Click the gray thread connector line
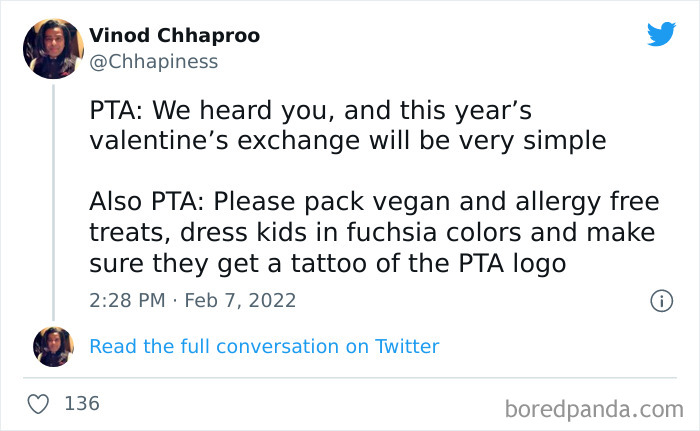Screen dimensions: 700x431 (53, 200)
